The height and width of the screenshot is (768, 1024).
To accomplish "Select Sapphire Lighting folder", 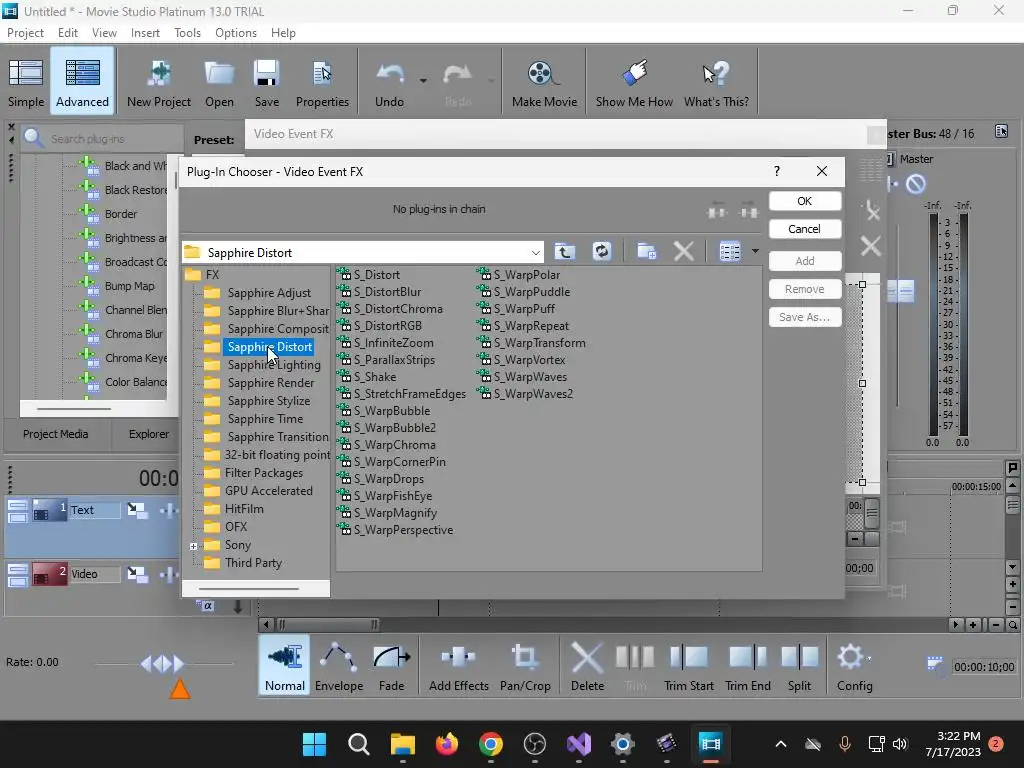I will point(274,365).
